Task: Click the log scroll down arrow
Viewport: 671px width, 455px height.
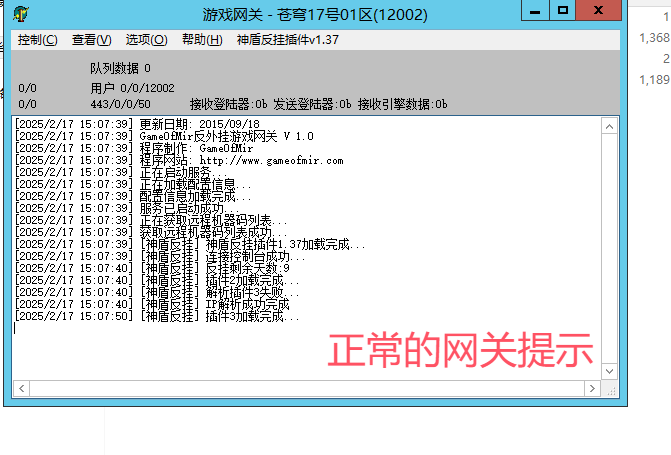Action: [609, 371]
